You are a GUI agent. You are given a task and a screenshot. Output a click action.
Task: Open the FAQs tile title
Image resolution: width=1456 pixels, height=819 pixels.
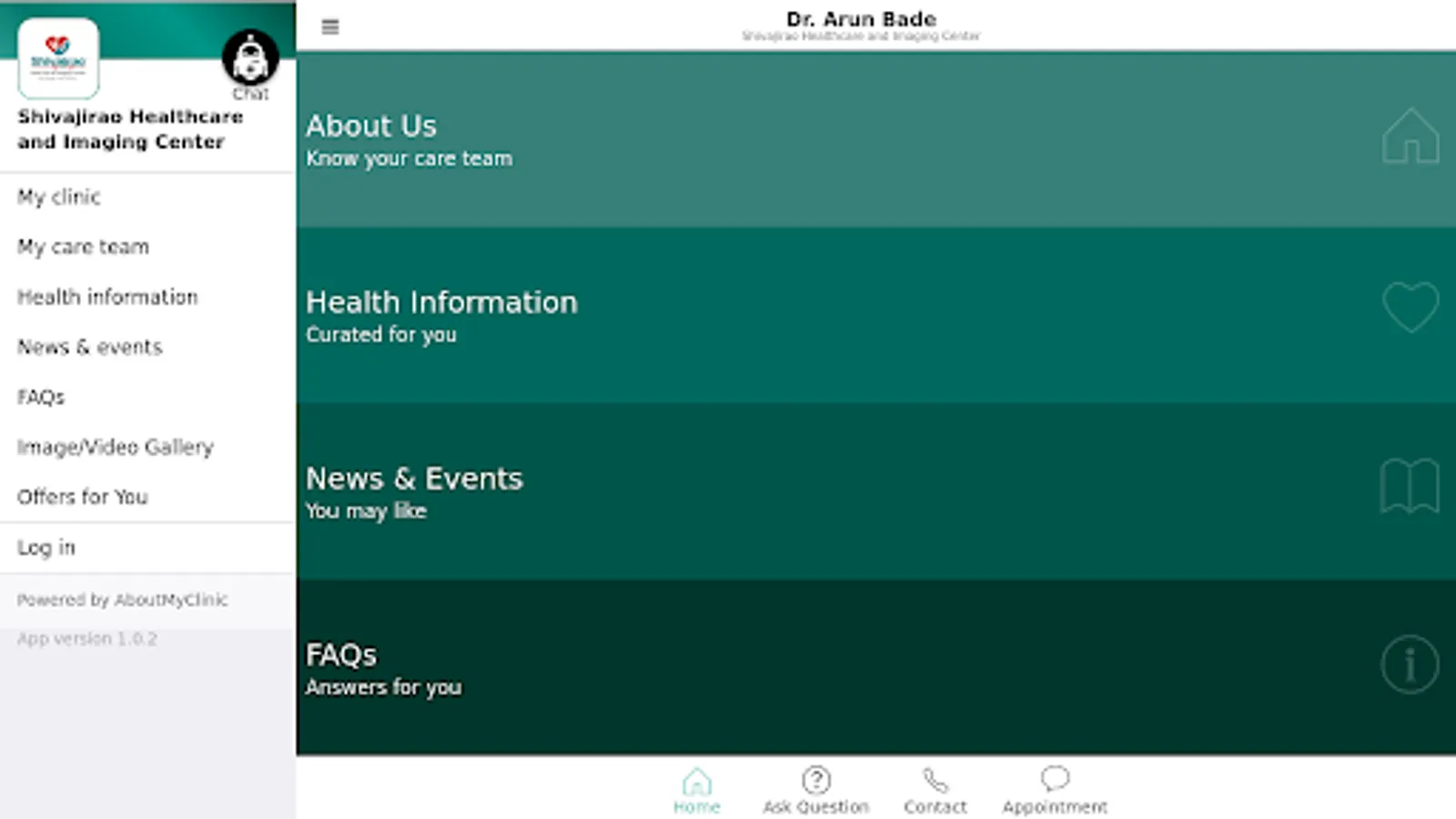coord(341,655)
